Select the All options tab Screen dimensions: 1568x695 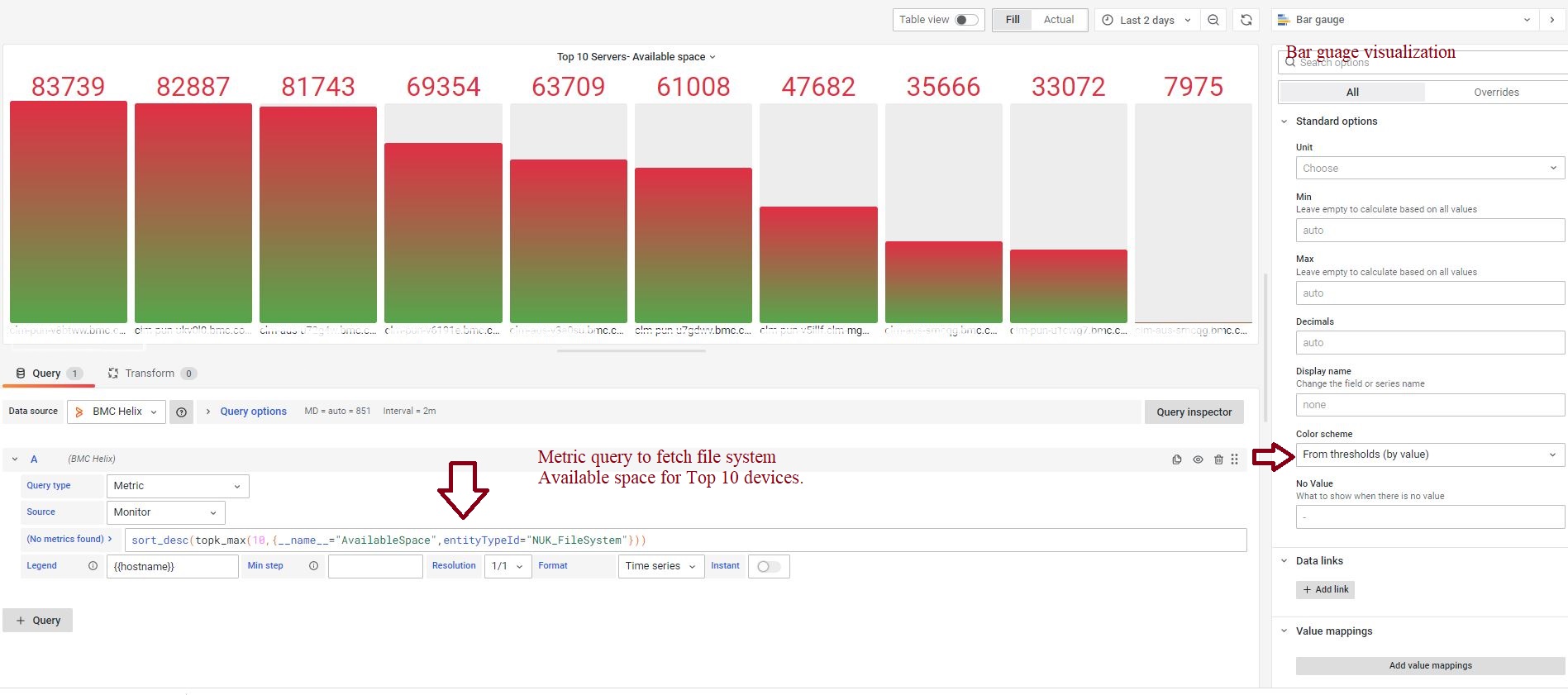[x=1352, y=93]
